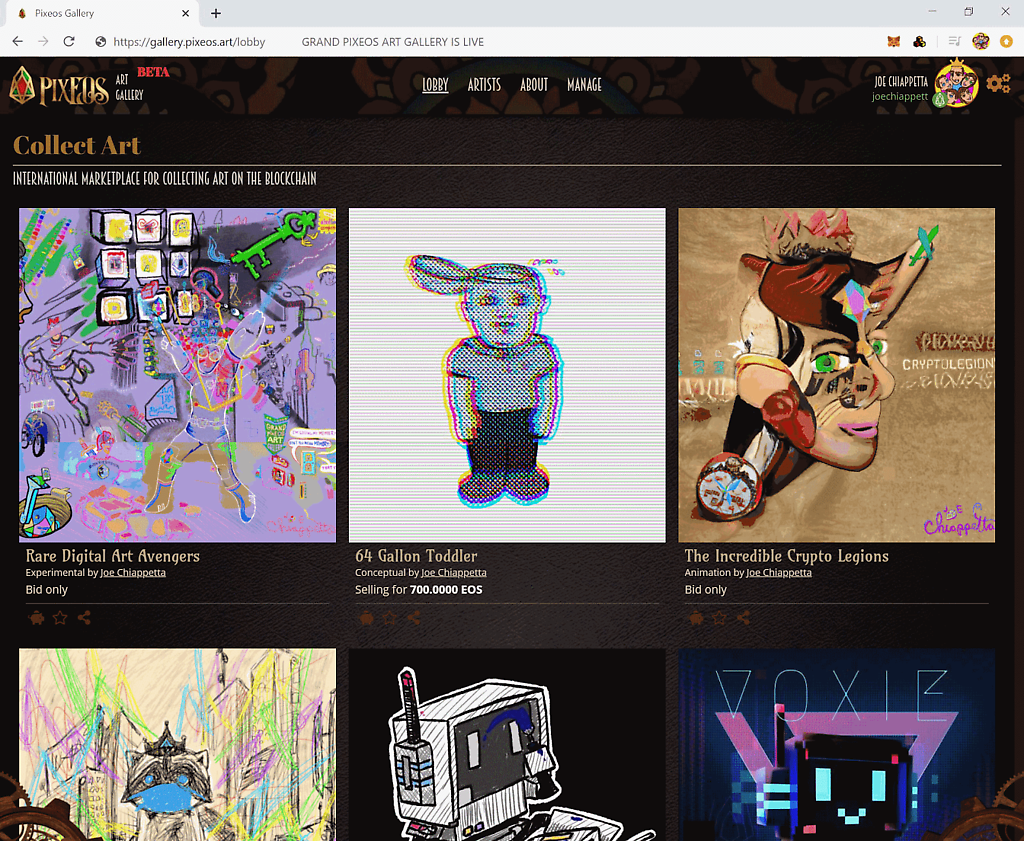The image size is (1024, 841).
Task: Click piggy bank icon under Incredible Crypto Legions
Action: pos(696,618)
